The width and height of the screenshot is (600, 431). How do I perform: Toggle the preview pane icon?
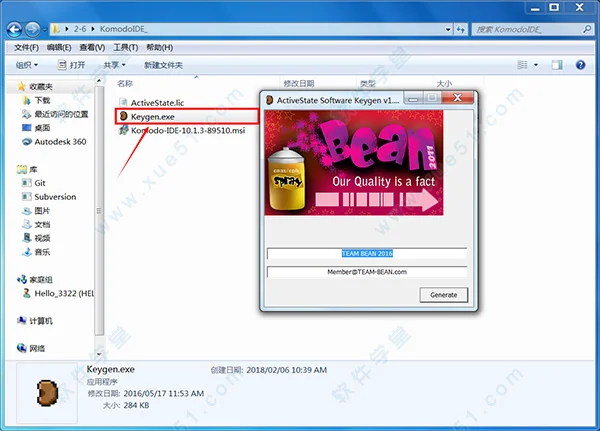(557, 65)
